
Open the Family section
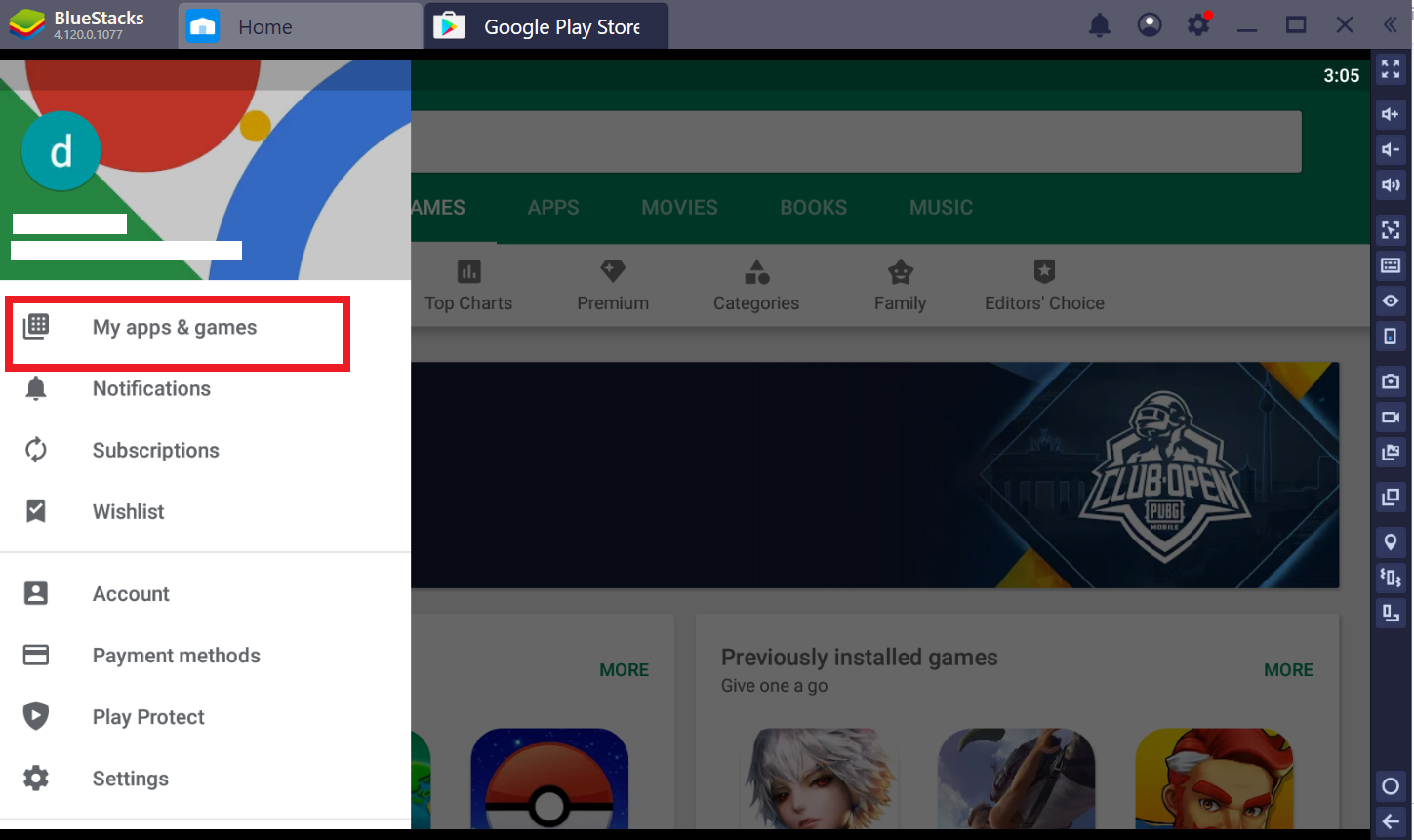click(x=900, y=286)
